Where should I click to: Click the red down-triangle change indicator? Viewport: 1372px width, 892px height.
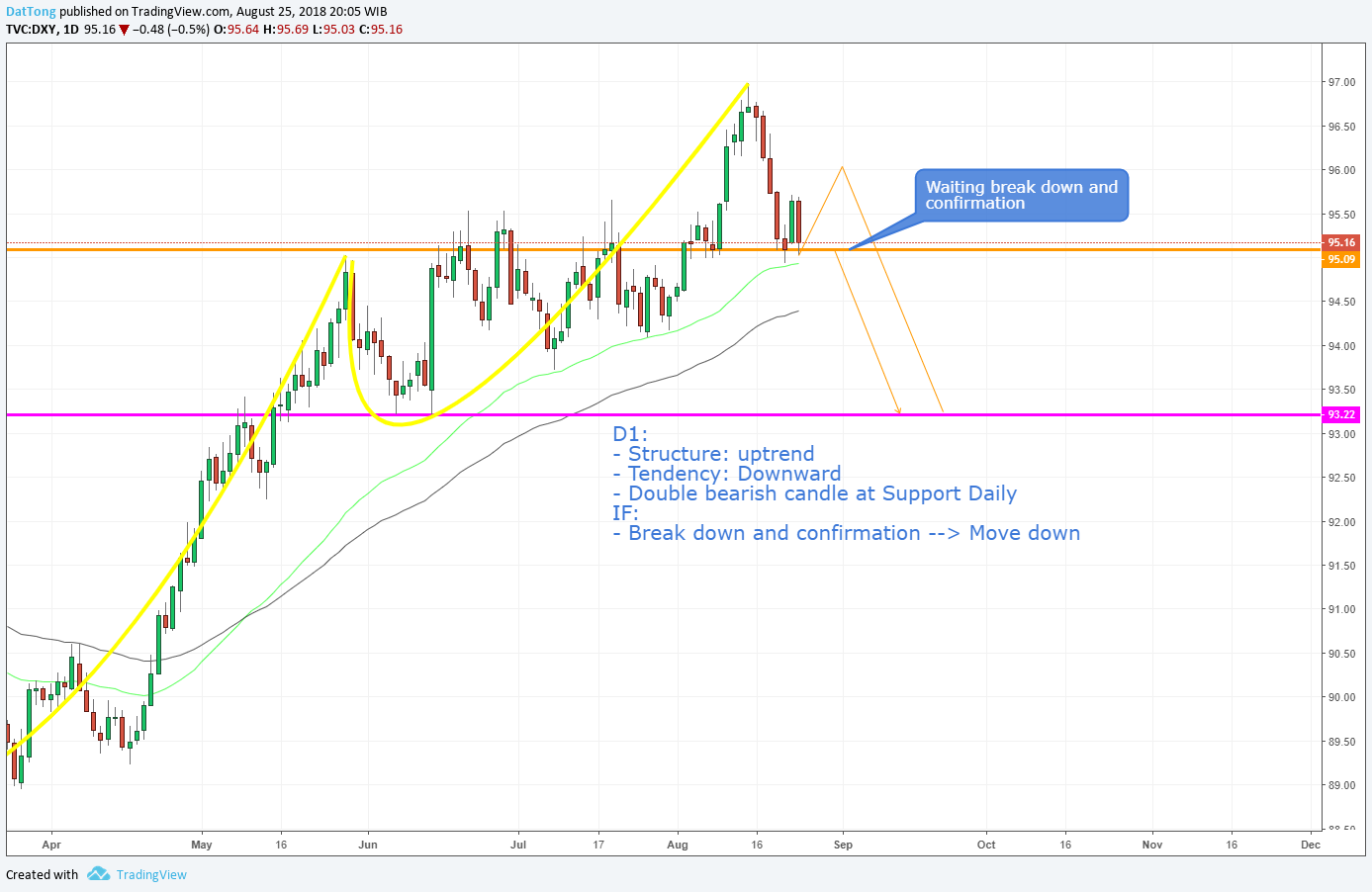124,30
